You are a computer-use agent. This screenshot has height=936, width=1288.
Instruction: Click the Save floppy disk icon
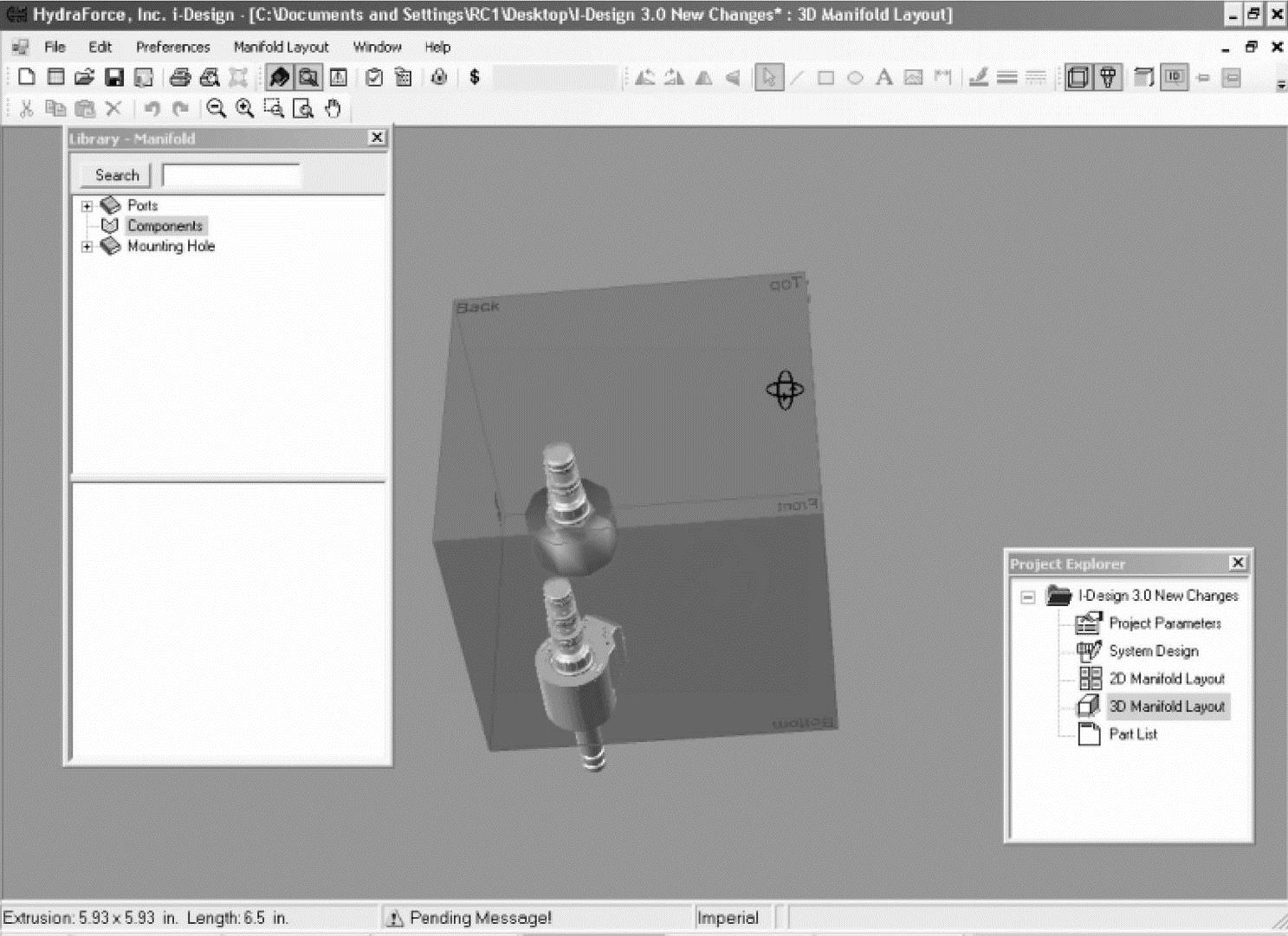[x=114, y=77]
